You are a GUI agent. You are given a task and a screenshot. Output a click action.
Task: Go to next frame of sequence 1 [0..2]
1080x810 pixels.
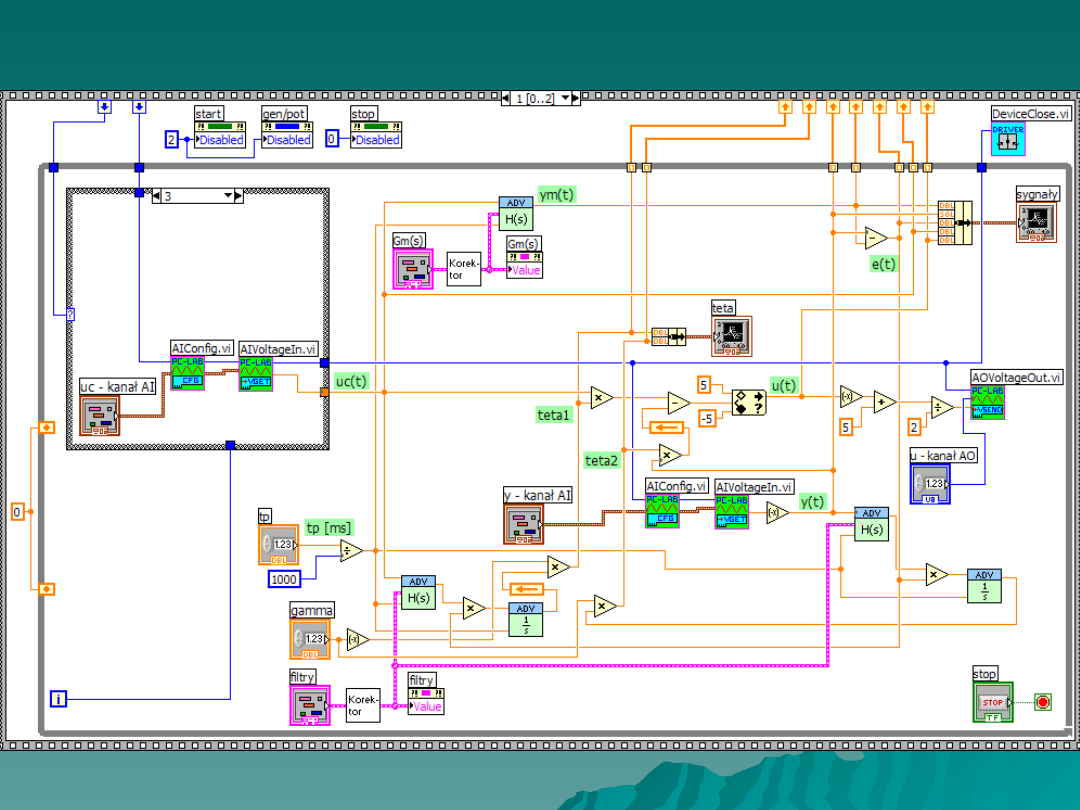coord(575,98)
